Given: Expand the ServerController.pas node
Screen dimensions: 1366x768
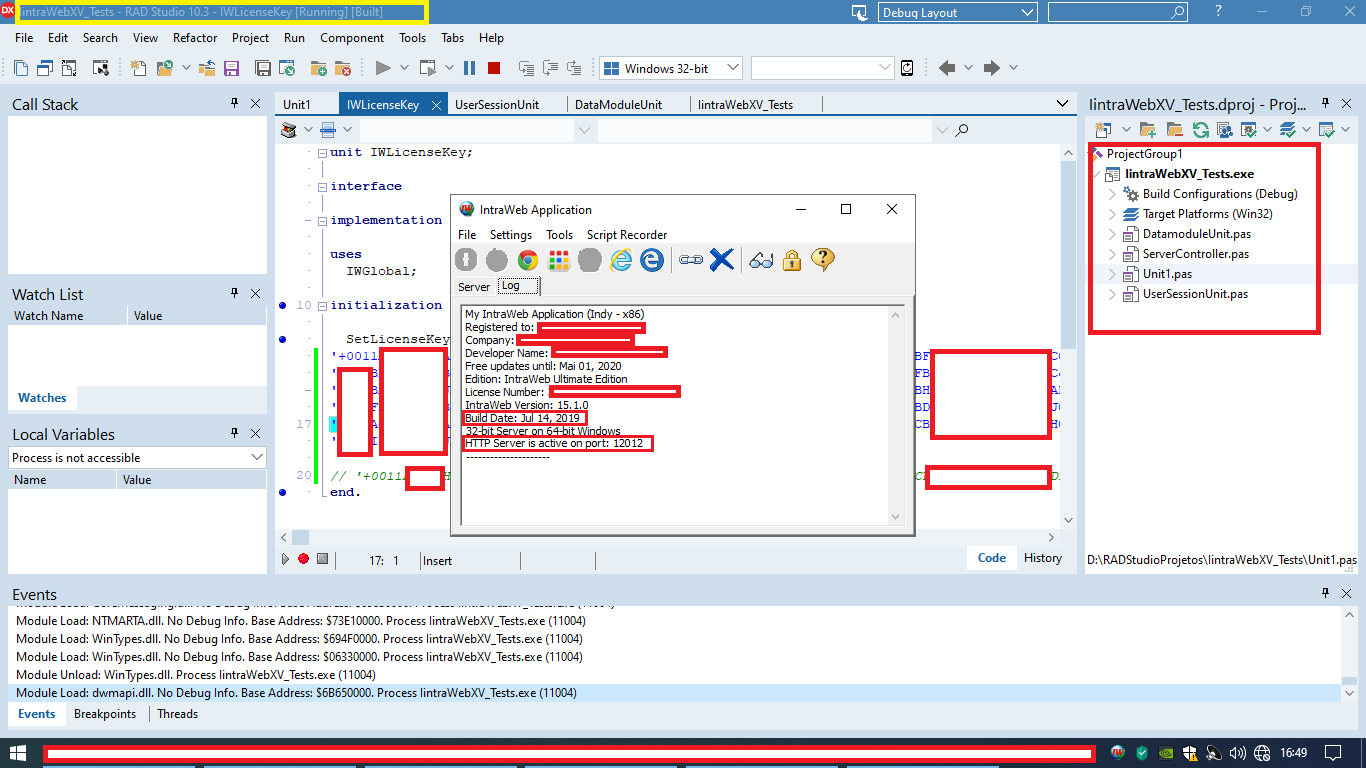Looking at the screenshot, I should [1112, 254].
